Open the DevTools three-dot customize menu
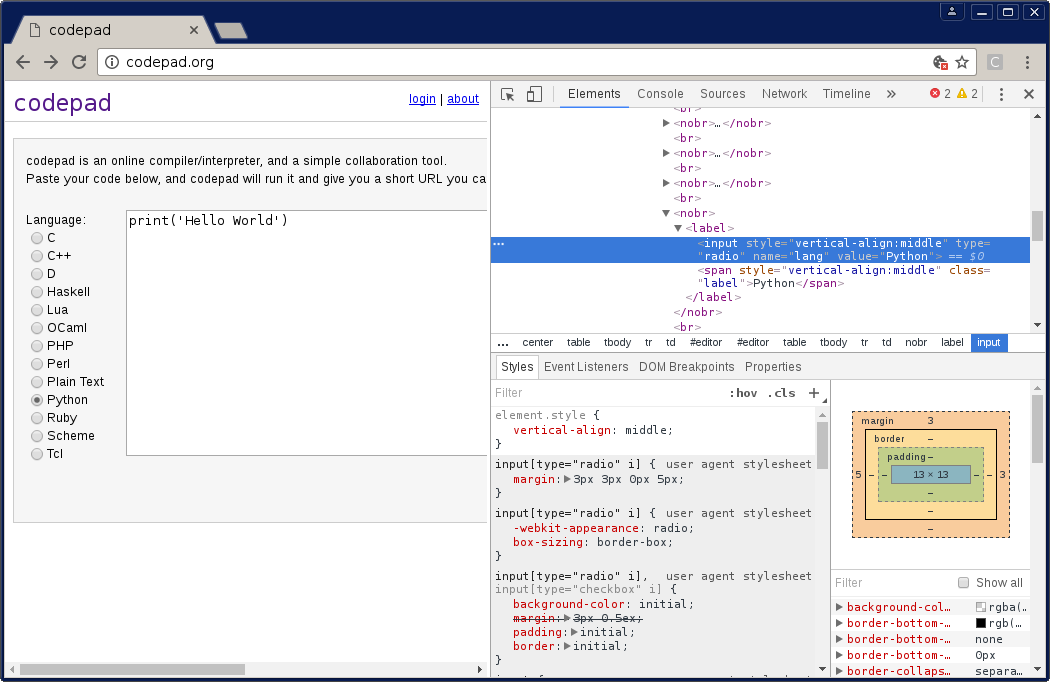Screen dimensions: 1050x682 pyautogui.click(x=1001, y=94)
